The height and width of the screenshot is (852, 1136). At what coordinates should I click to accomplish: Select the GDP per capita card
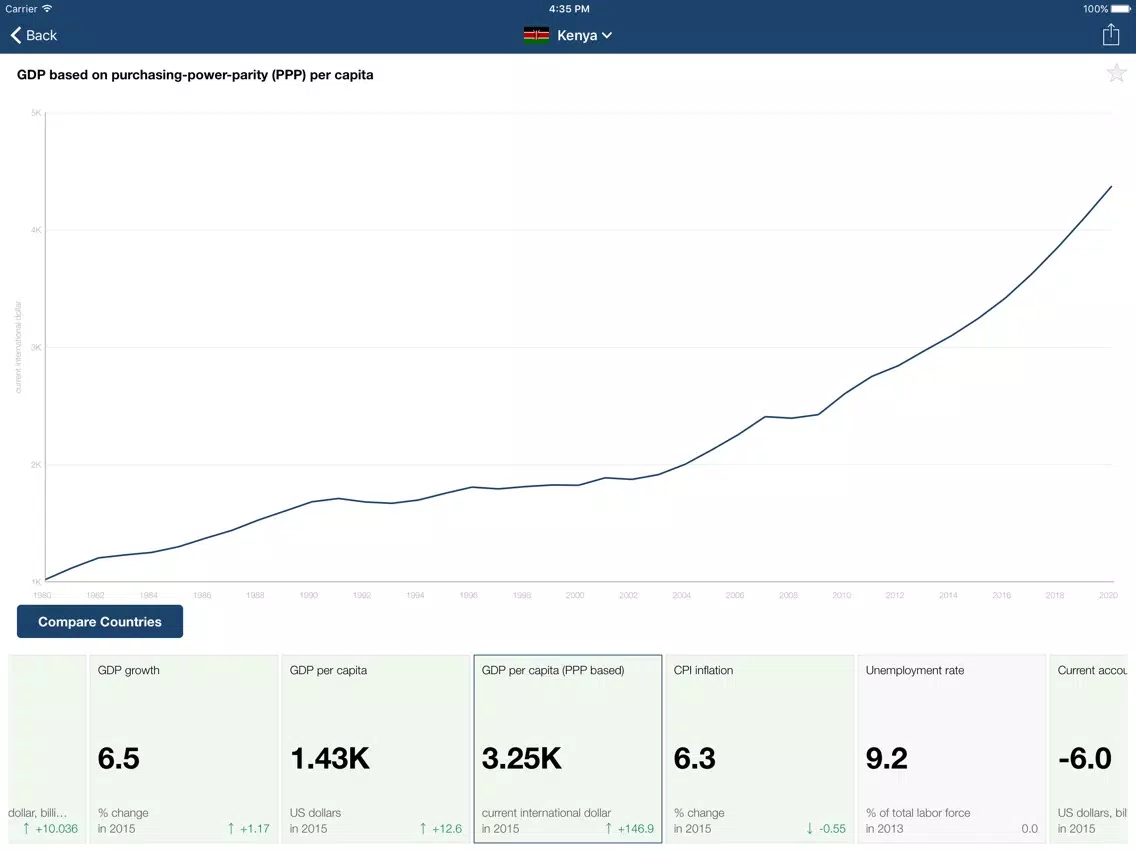coord(375,749)
